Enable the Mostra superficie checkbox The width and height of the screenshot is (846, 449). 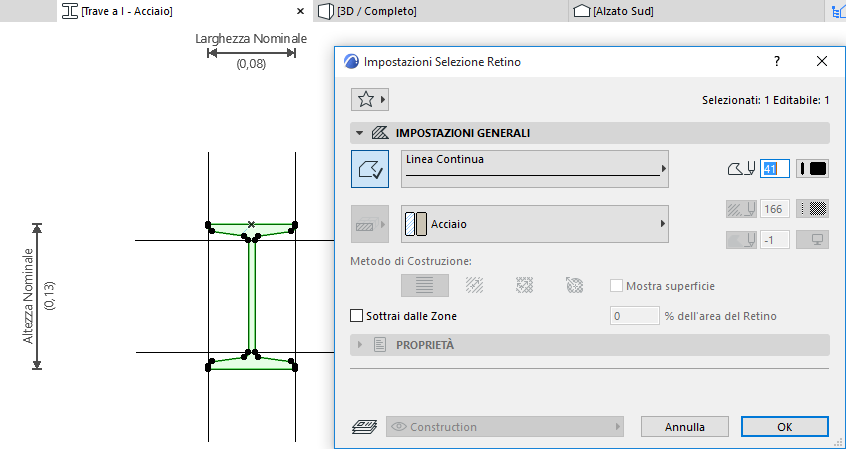pyautogui.click(x=616, y=286)
